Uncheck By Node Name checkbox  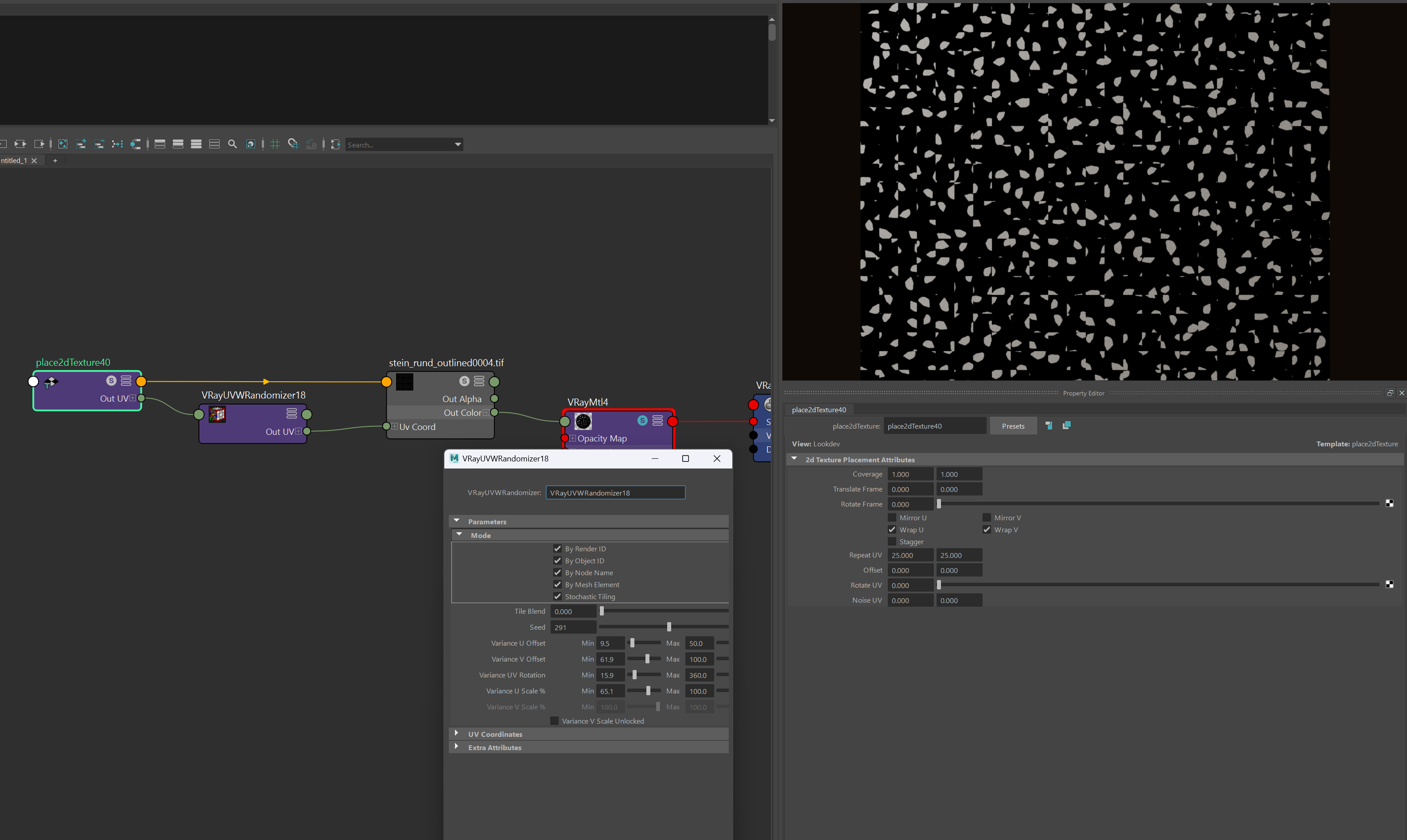558,572
